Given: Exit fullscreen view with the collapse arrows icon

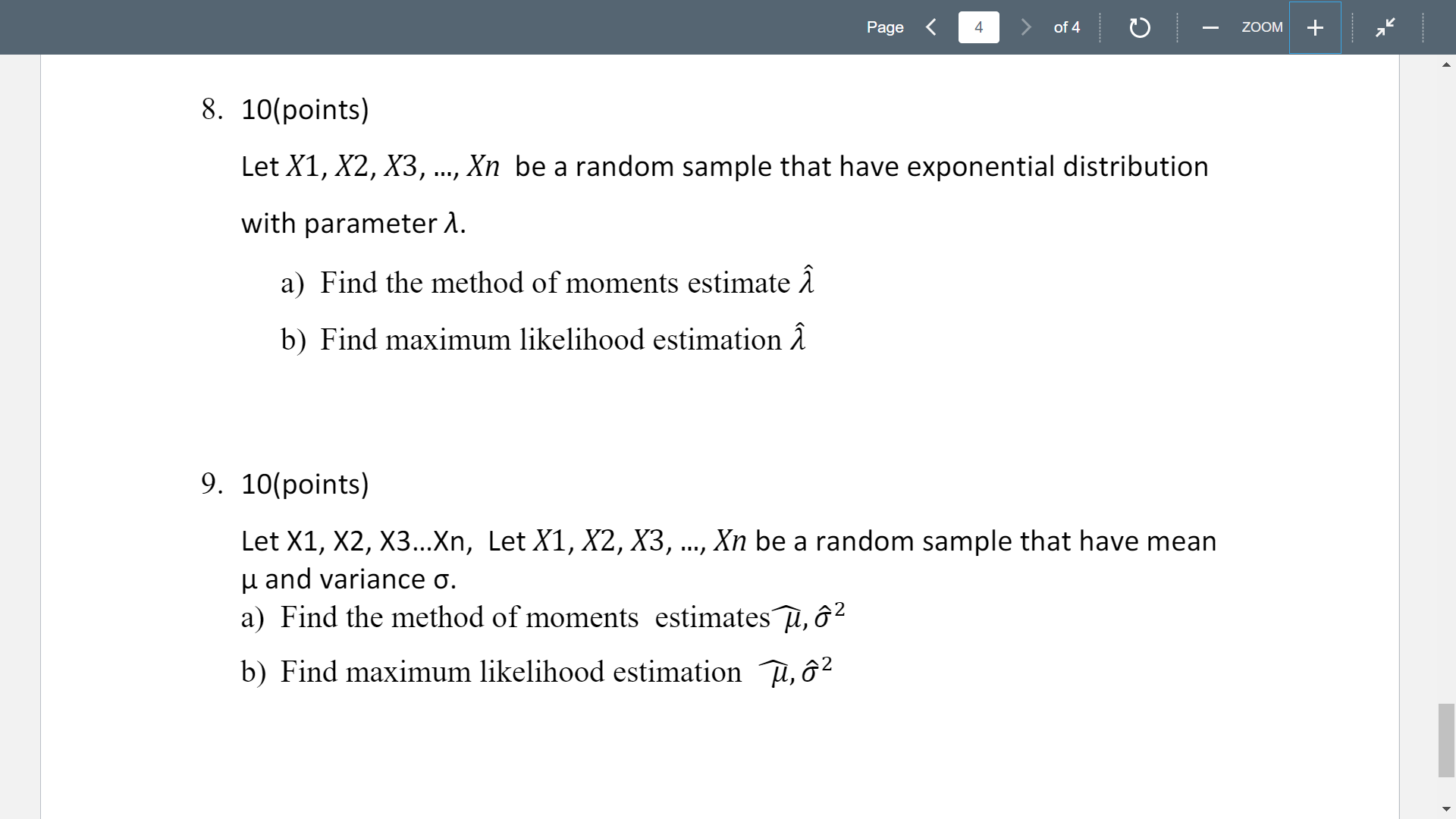Looking at the screenshot, I should coord(1385,27).
